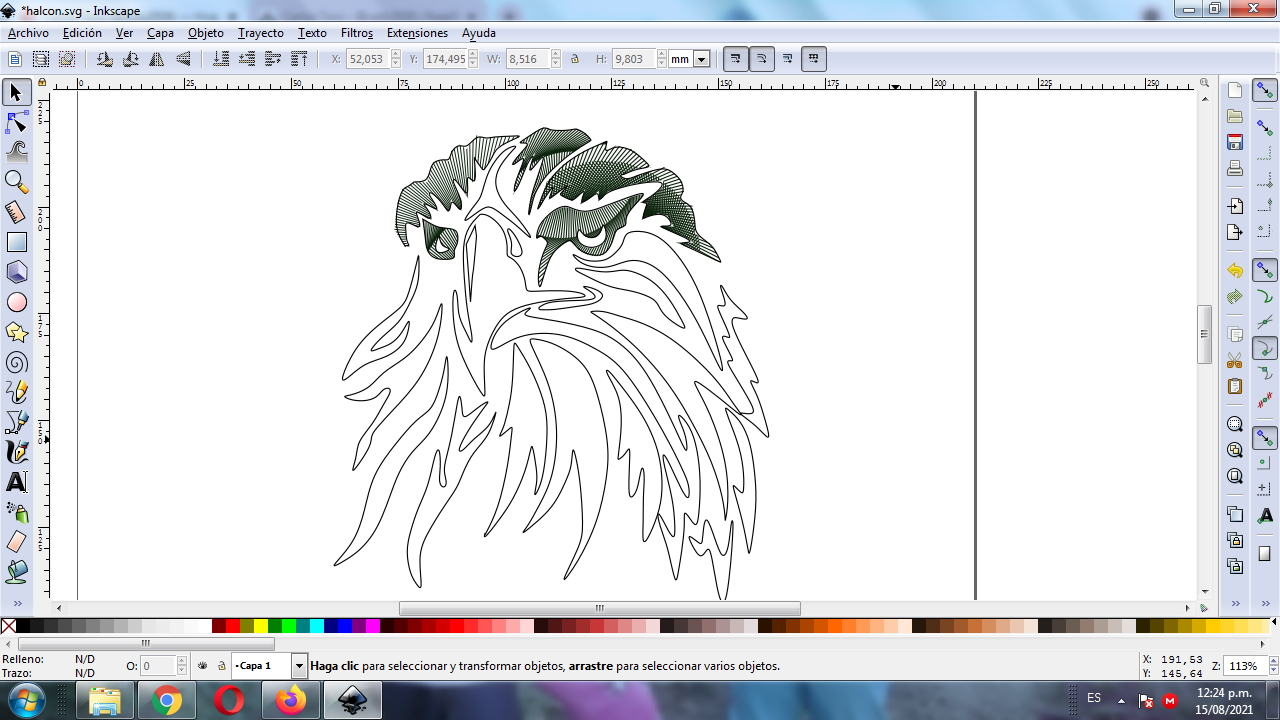
Task: Select the Measure ruler tool
Action: [x=16, y=212]
